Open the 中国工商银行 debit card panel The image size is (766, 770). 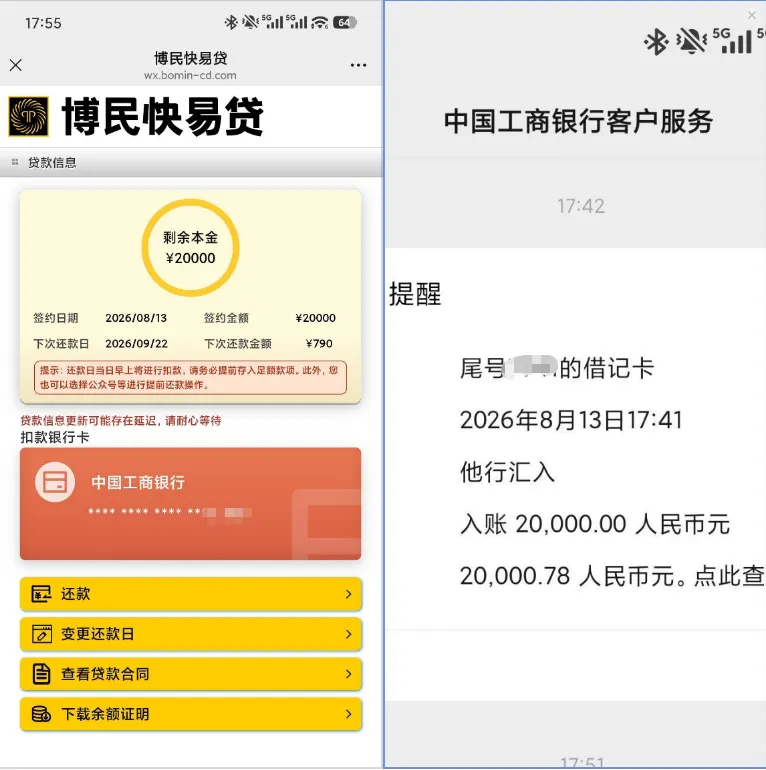(191, 503)
